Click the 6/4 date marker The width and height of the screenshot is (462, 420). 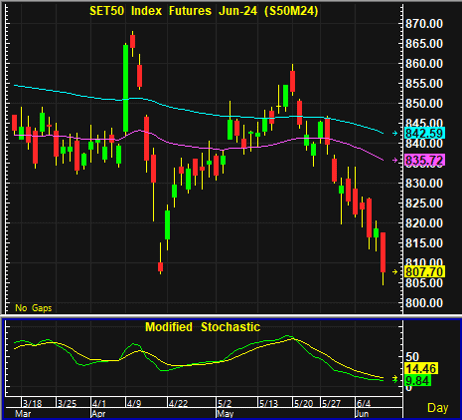(x=363, y=403)
